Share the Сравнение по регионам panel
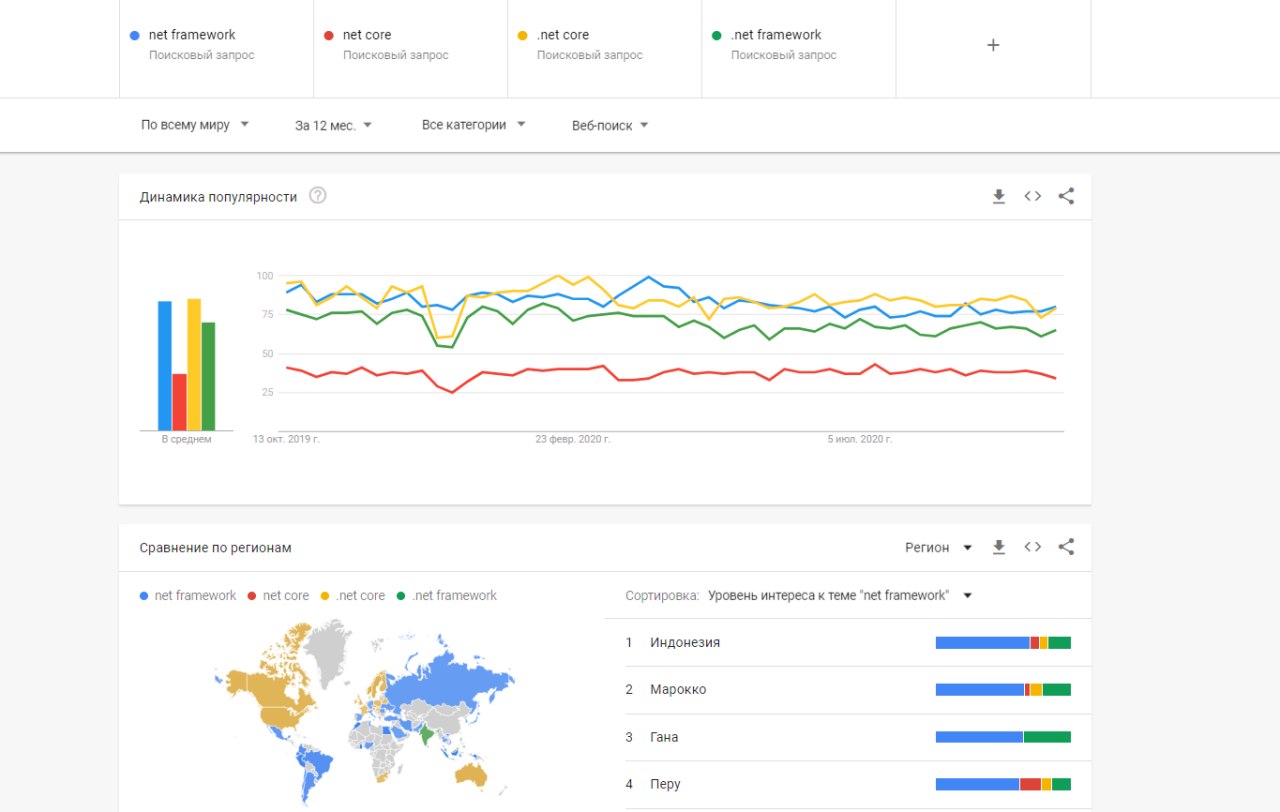This screenshot has height=812, width=1280. point(1066,547)
